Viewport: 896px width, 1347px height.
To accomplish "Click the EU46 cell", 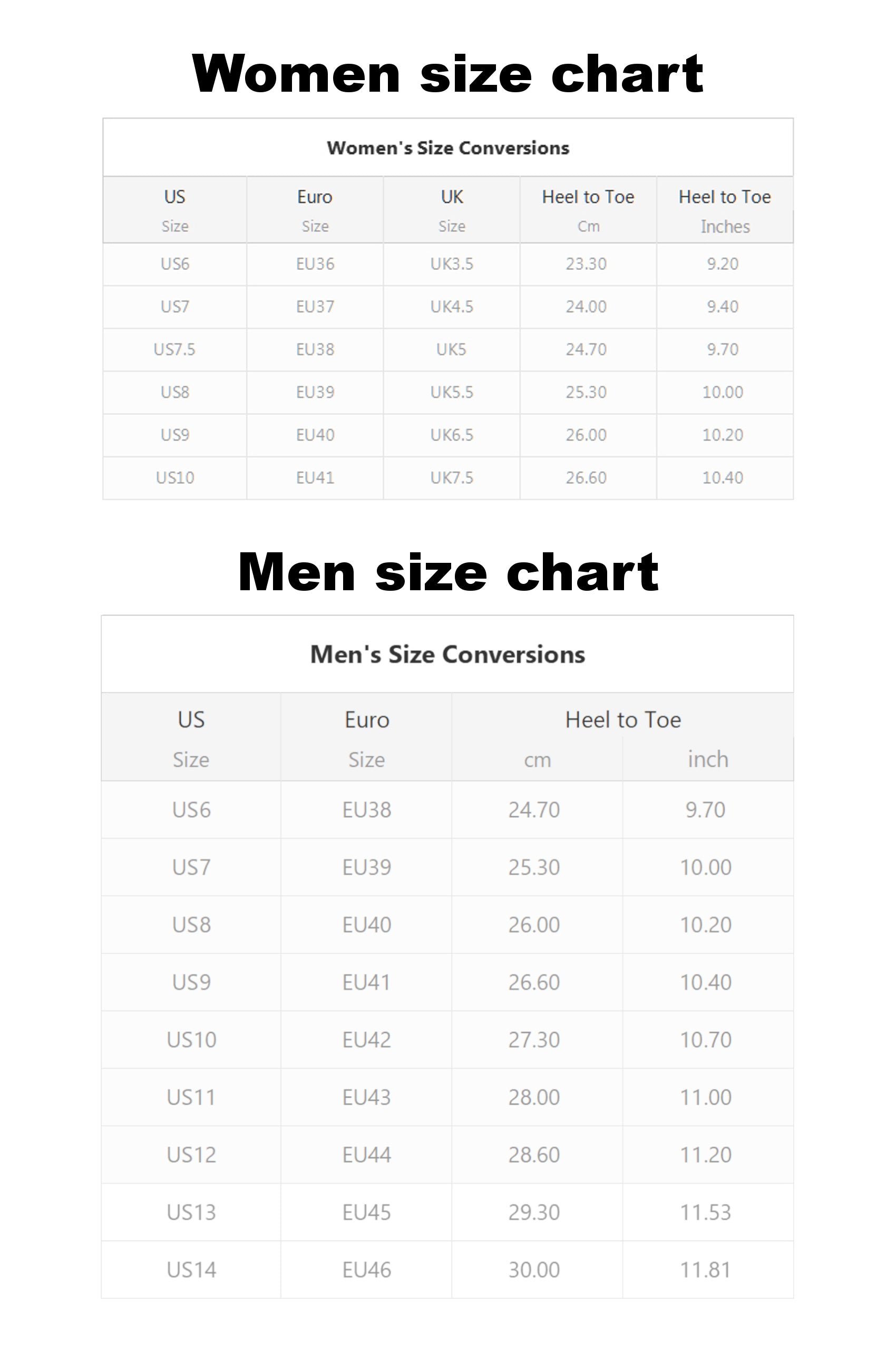I will (366, 1270).
